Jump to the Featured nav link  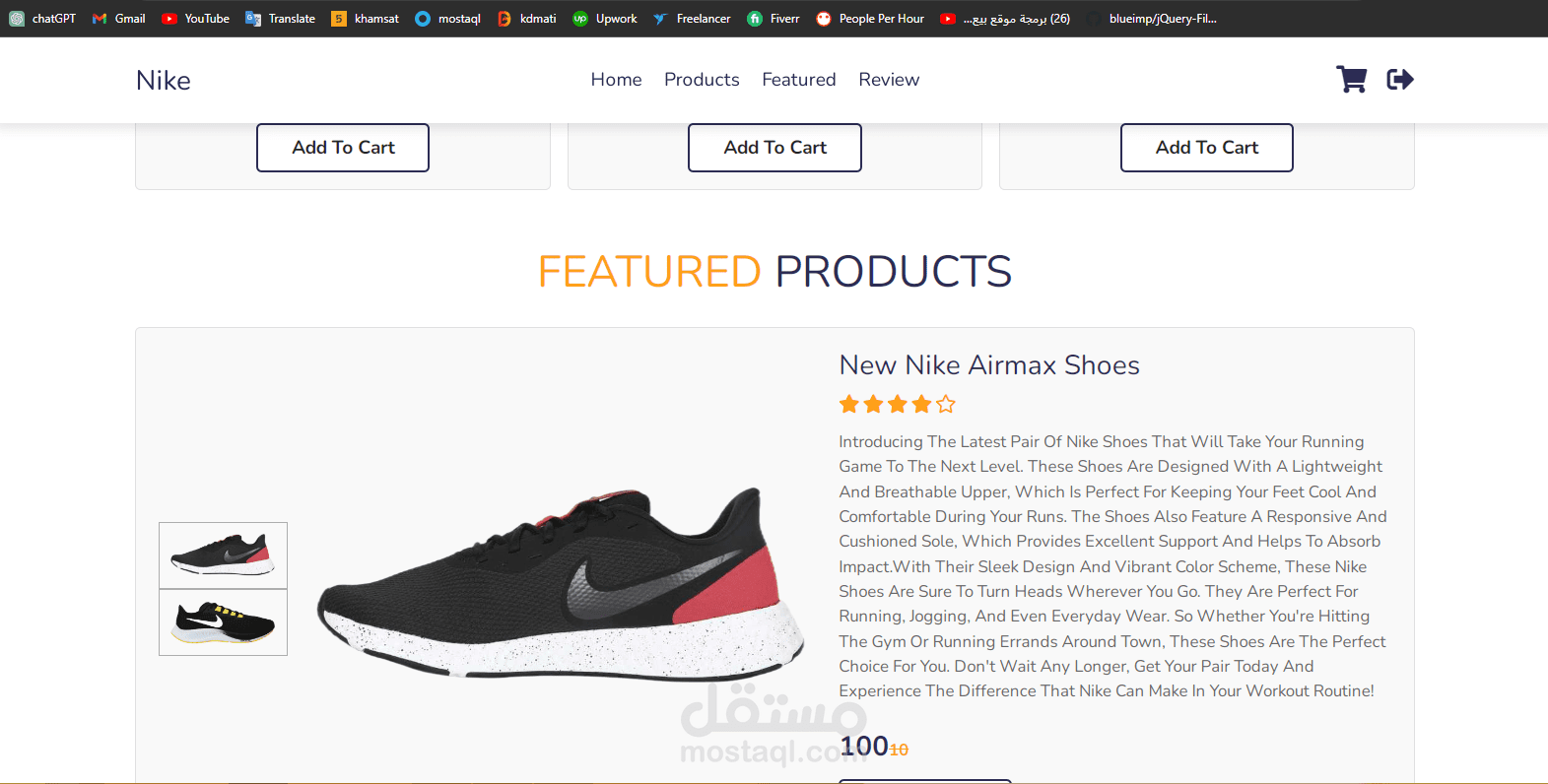click(x=798, y=80)
